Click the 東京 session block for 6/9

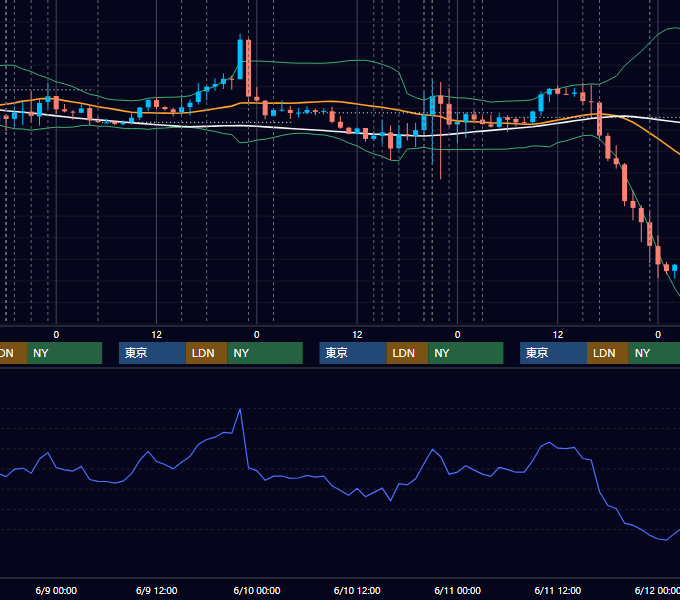coord(152,353)
